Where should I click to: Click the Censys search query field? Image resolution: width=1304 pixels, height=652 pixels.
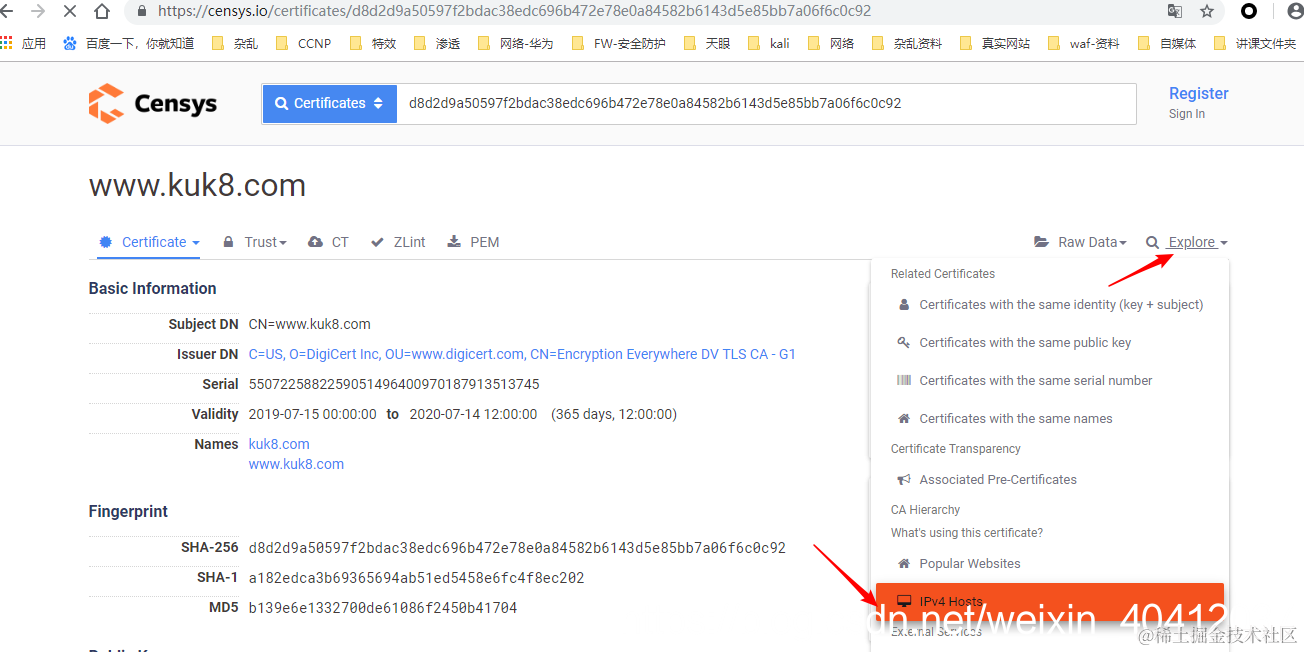[x=766, y=103]
